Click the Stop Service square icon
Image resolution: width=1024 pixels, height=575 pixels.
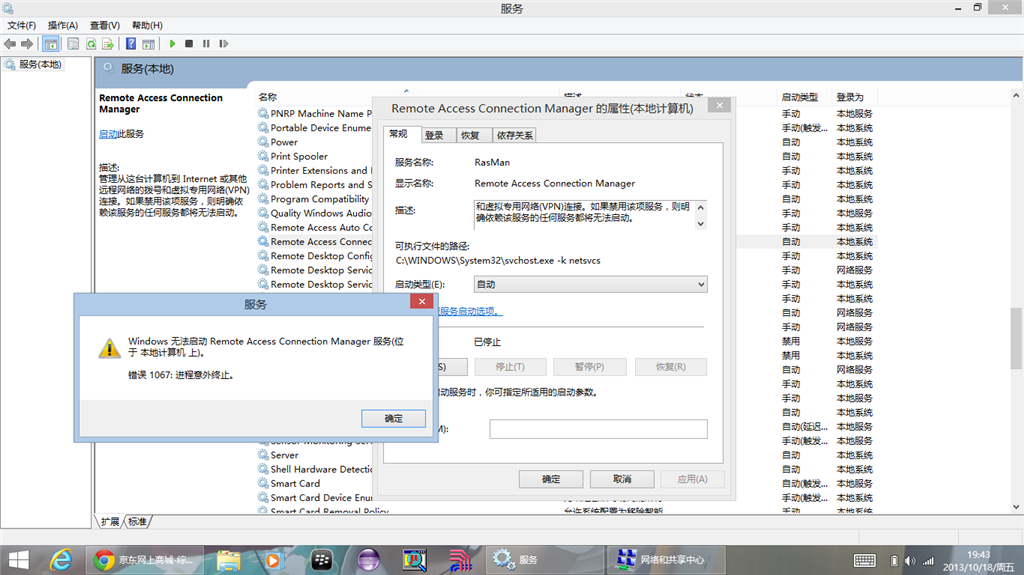189,44
